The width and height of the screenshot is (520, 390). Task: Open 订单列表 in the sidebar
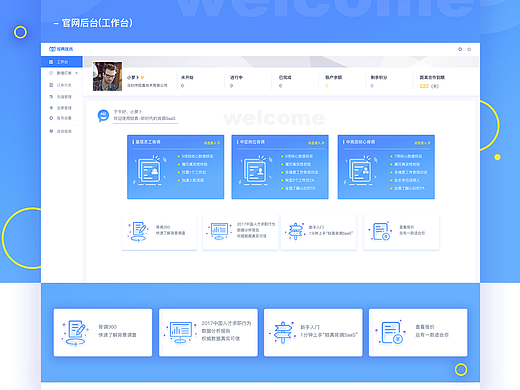point(64,85)
